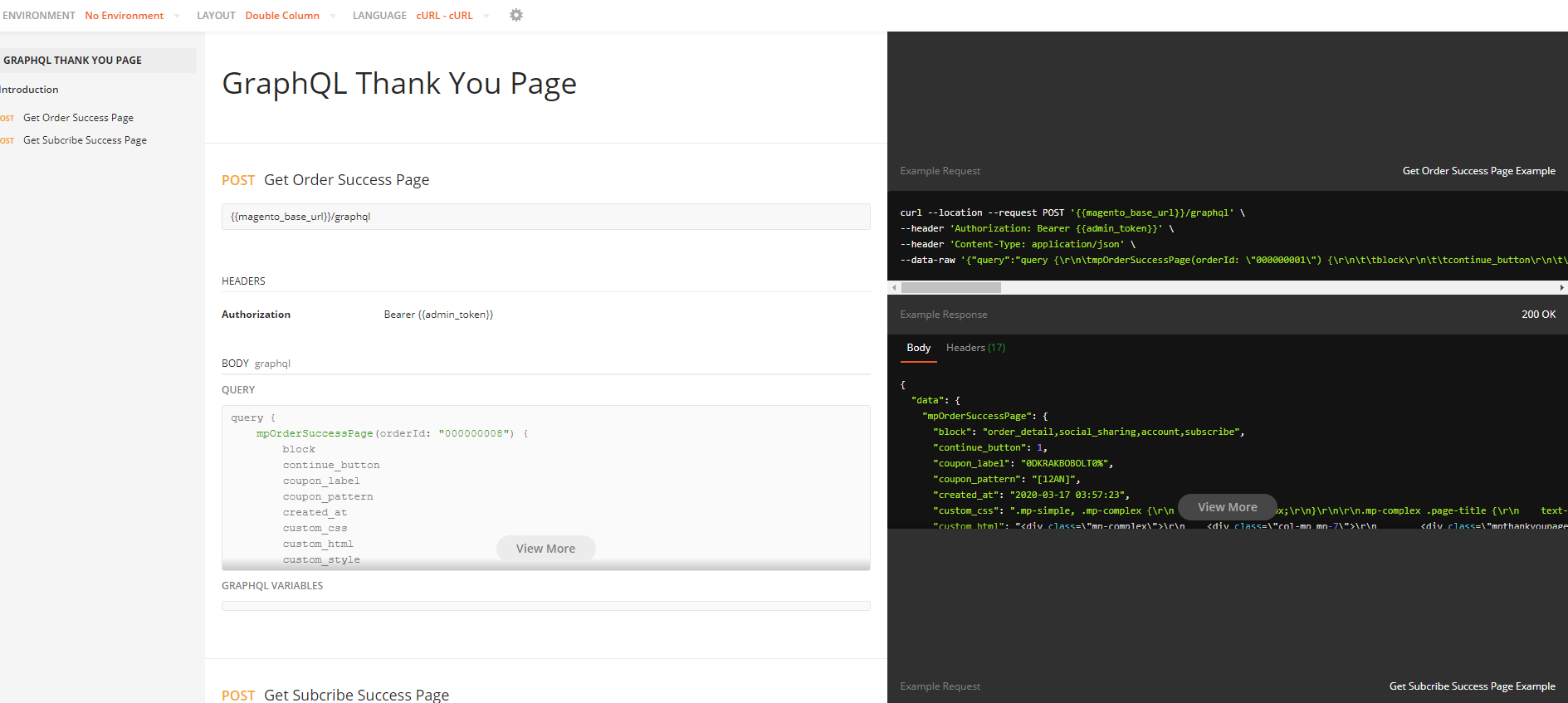The width and height of the screenshot is (1568, 703).
Task: Open the settings gear icon
Action: click(516, 15)
